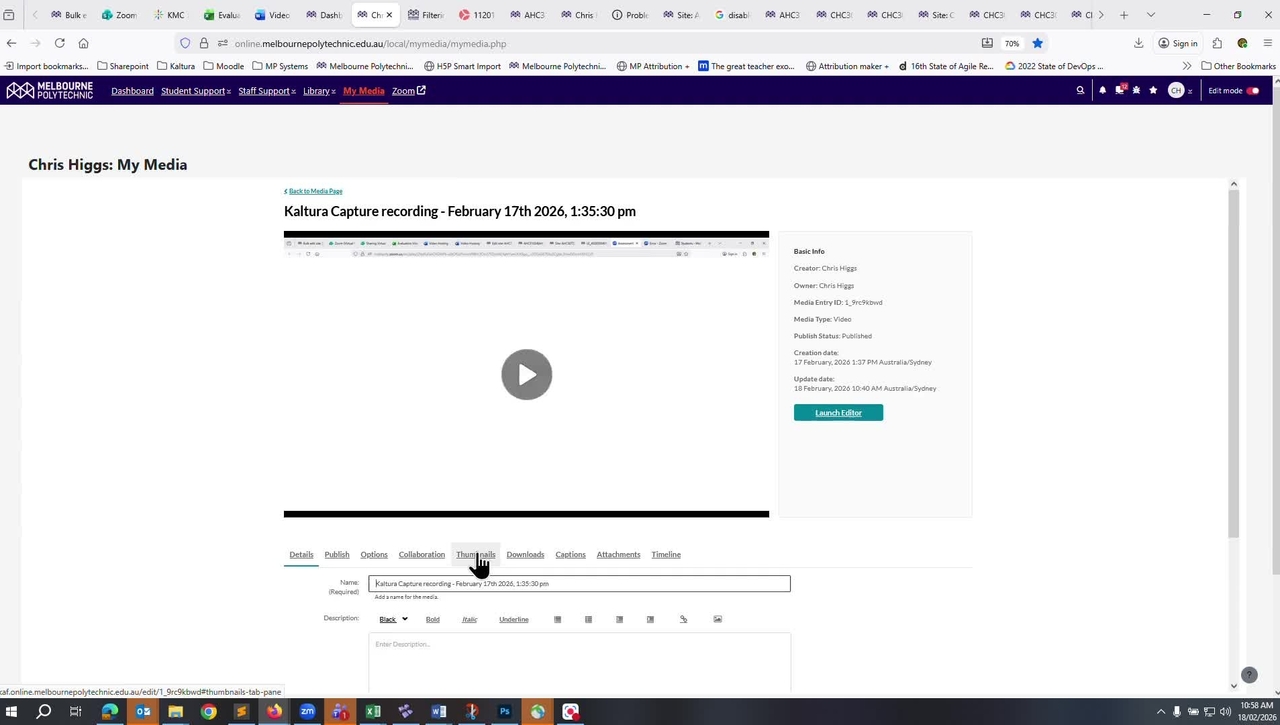Image resolution: width=1280 pixels, height=725 pixels.
Task: Show more bookmarks chevron
Action: pyautogui.click(x=1187, y=66)
